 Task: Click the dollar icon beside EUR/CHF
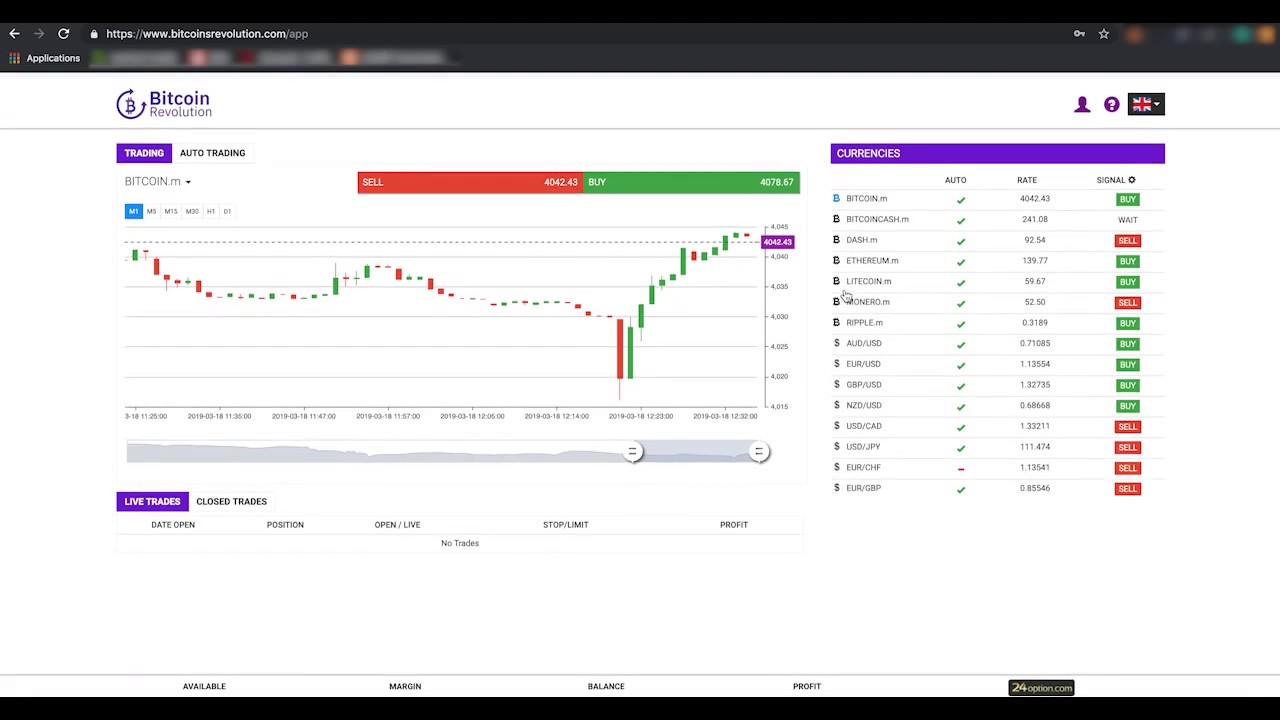pos(837,467)
